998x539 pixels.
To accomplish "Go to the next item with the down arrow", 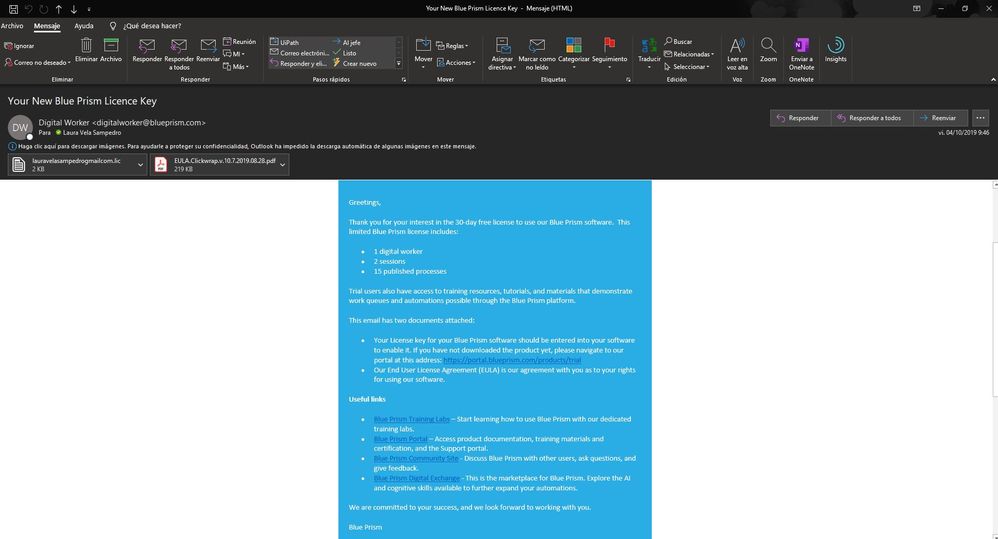I will (x=74, y=9).
